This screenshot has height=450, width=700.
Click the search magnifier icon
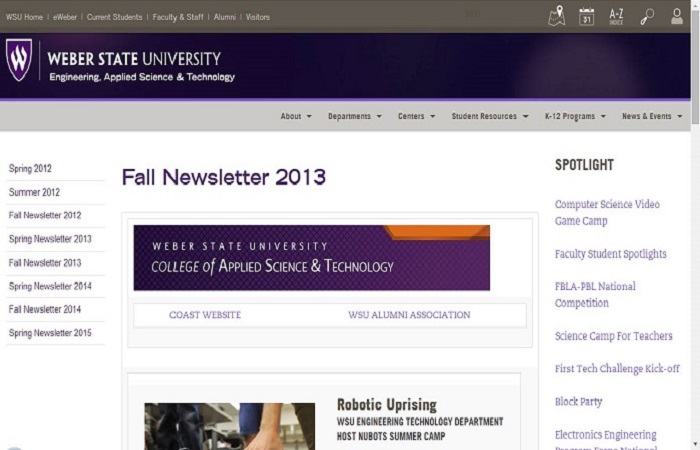[647, 17]
